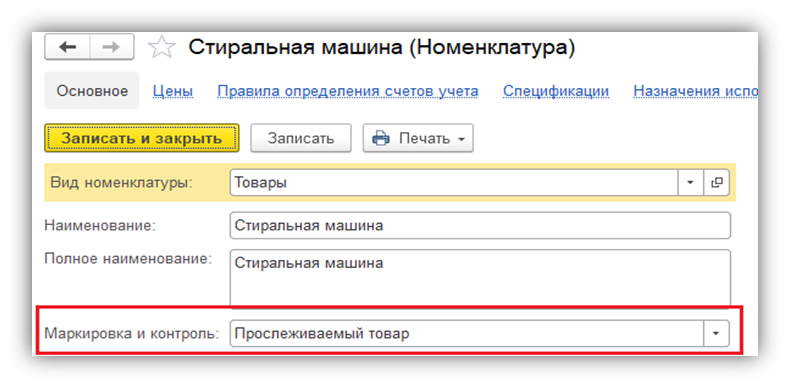
Task: Select the Маркировка и контроль: label
Action: (x=132, y=334)
